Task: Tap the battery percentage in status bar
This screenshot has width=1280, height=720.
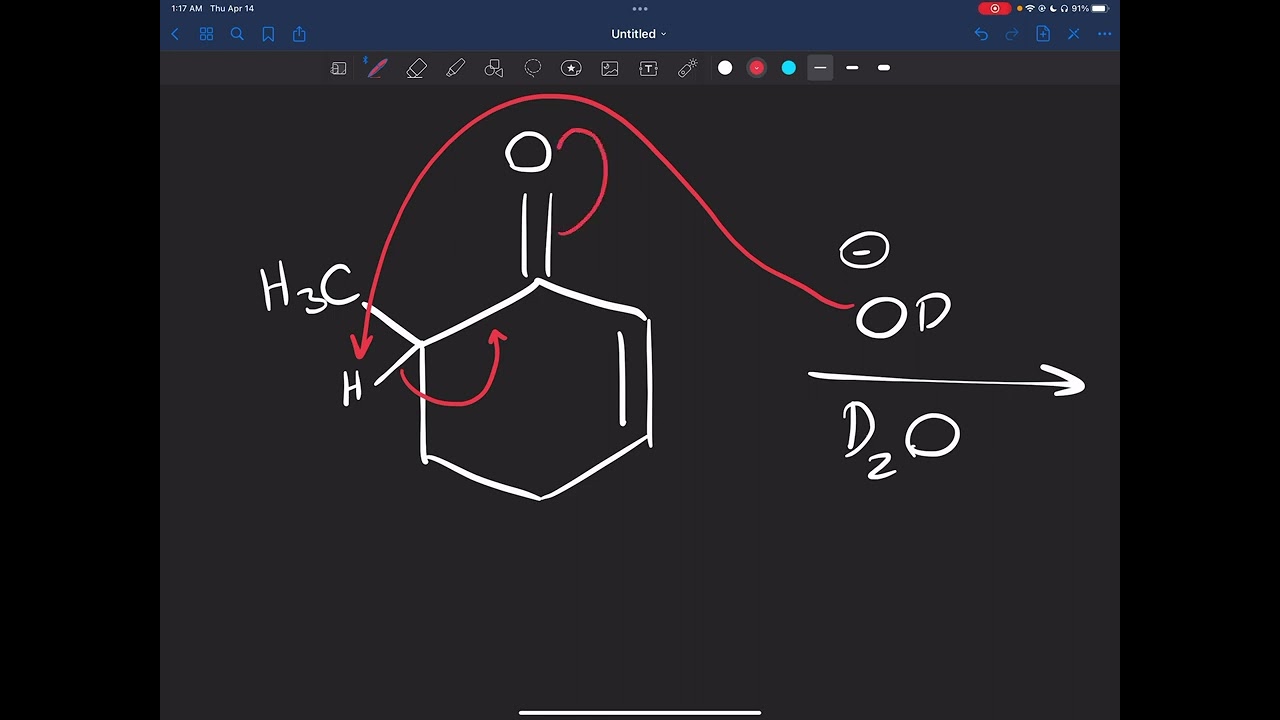Action: click(x=1080, y=8)
